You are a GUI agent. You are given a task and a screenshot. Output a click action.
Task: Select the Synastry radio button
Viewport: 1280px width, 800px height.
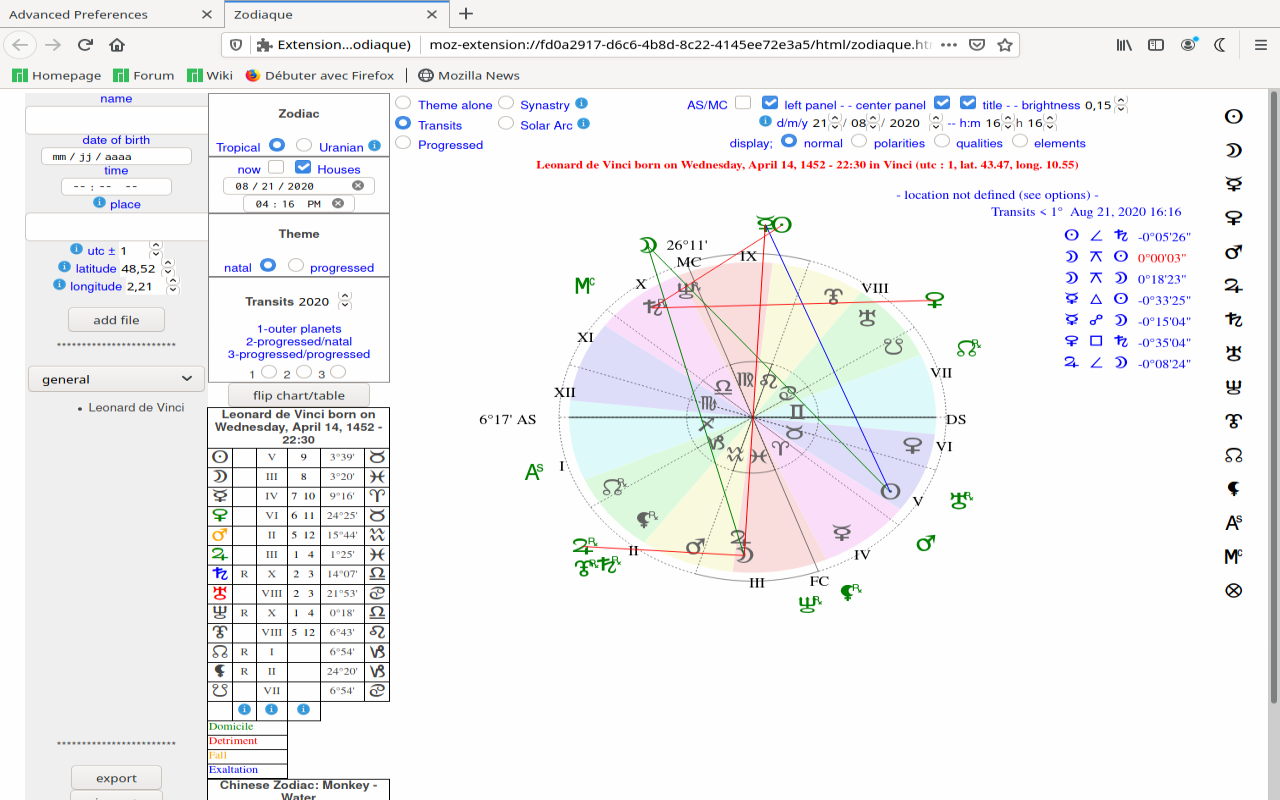coord(506,103)
